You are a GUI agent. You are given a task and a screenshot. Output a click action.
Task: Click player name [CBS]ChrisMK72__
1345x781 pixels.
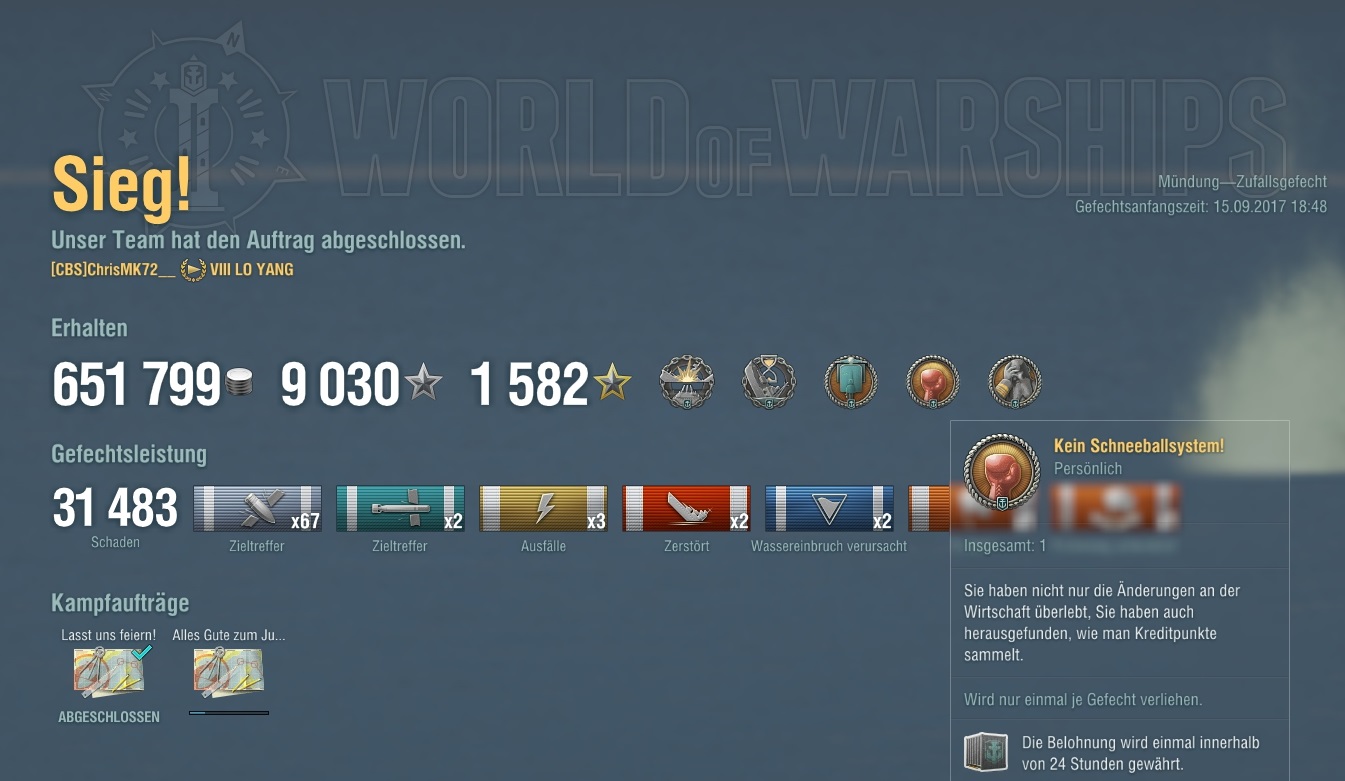[113, 270]
